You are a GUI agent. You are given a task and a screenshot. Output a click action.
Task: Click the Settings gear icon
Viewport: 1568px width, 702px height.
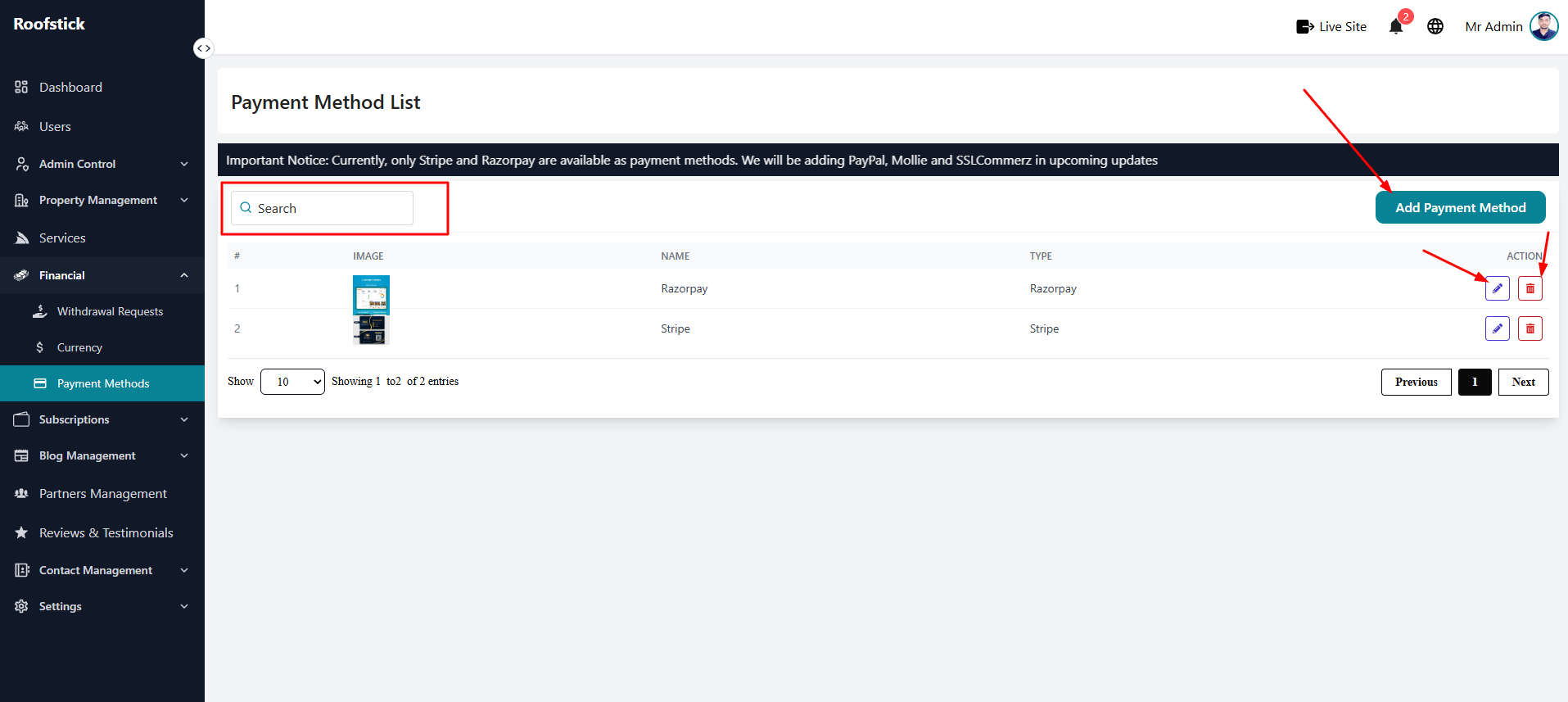pyautogui.click(x=21, y=606)
